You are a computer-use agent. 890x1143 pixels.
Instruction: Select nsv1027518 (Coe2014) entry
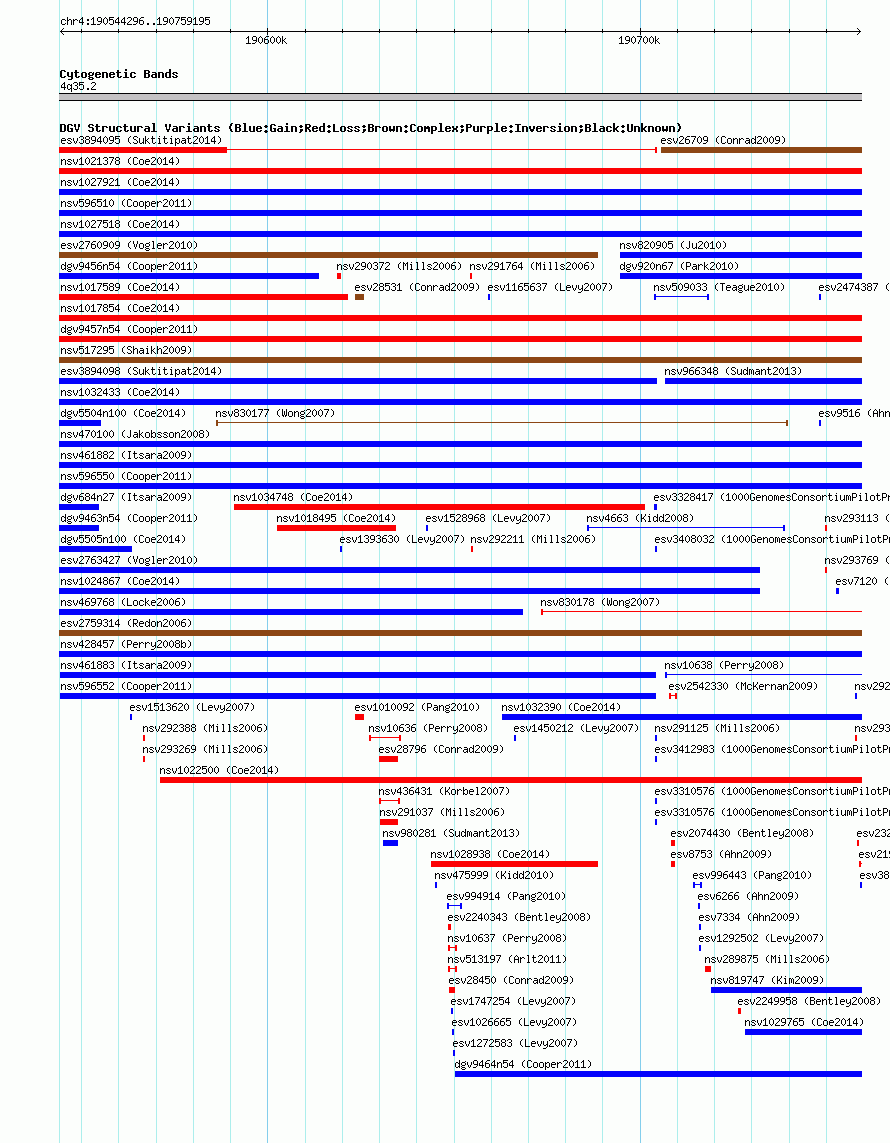[461, 234]
